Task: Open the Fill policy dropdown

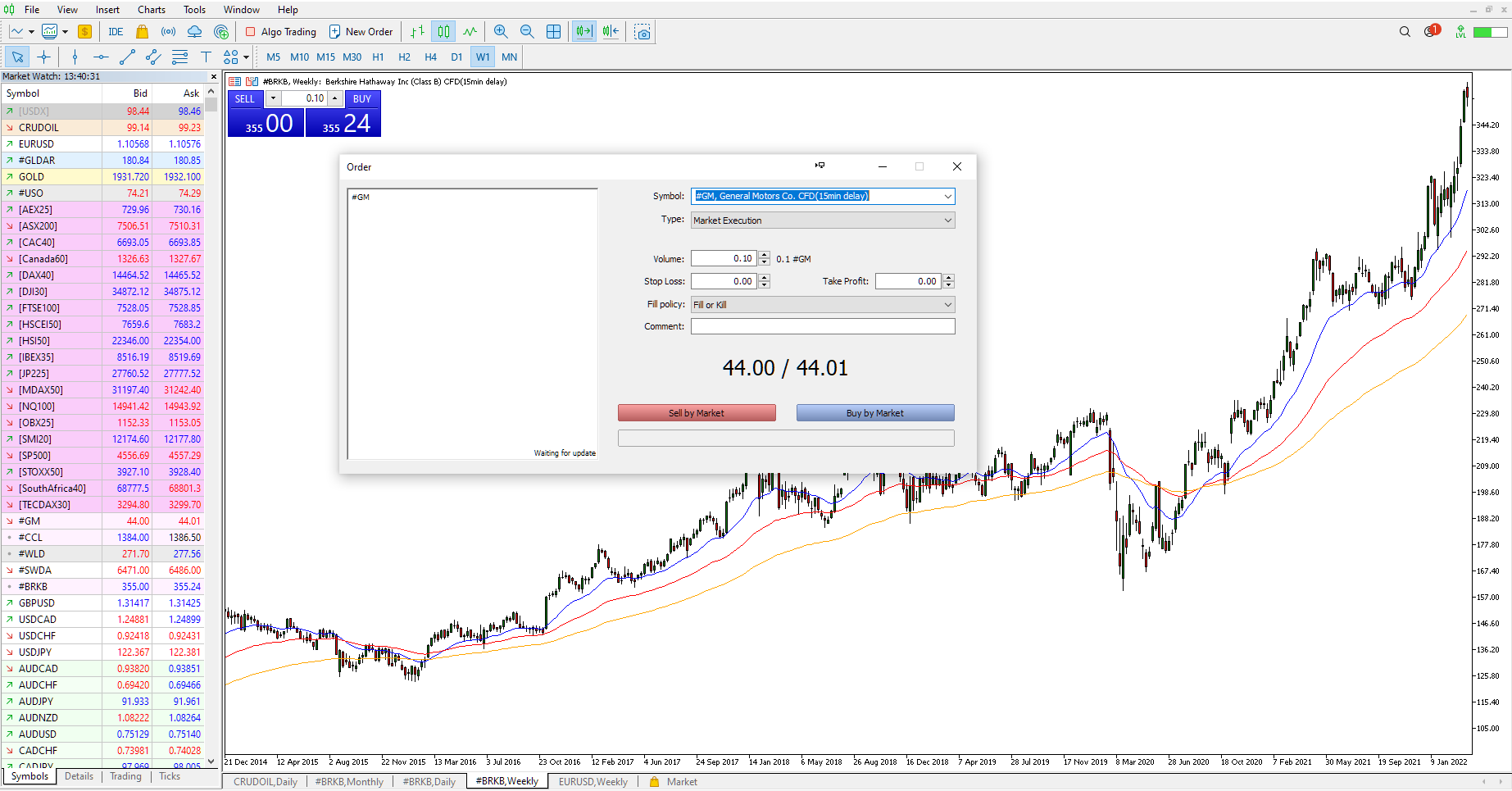Action: [823, 305]
